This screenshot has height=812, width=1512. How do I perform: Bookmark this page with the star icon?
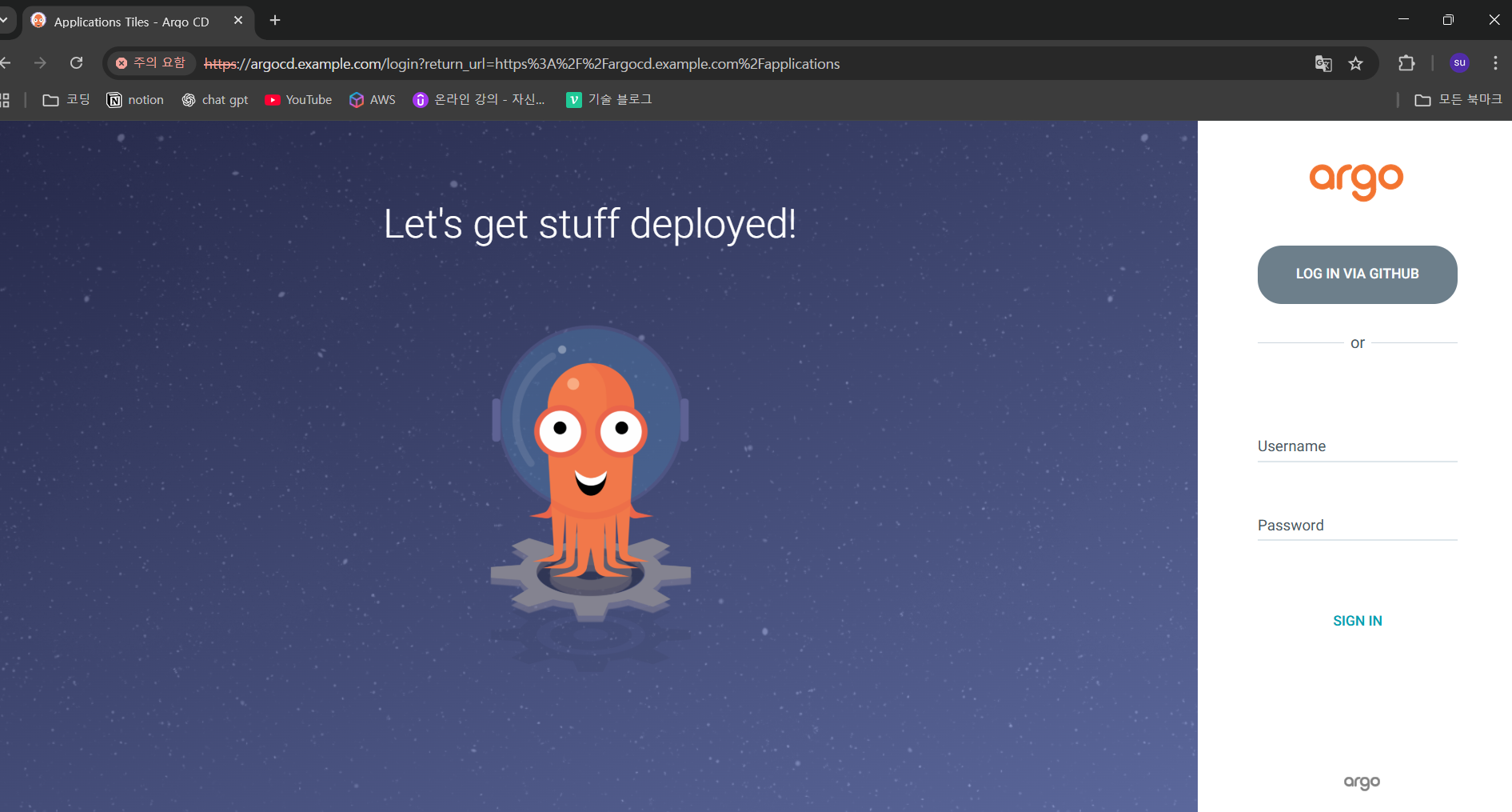(1355, 63)
